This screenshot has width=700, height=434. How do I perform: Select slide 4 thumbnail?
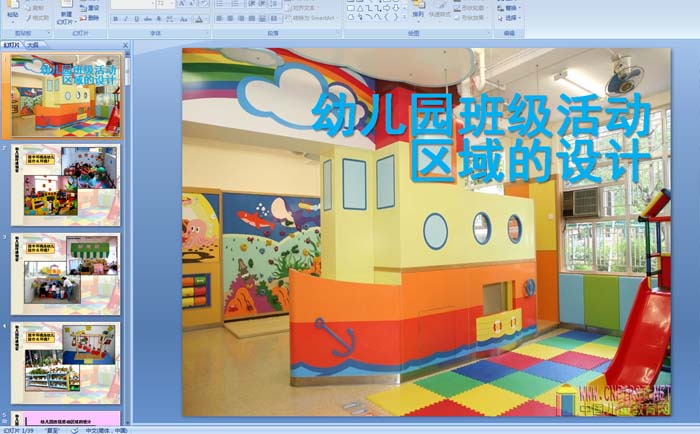click(66, 363)
